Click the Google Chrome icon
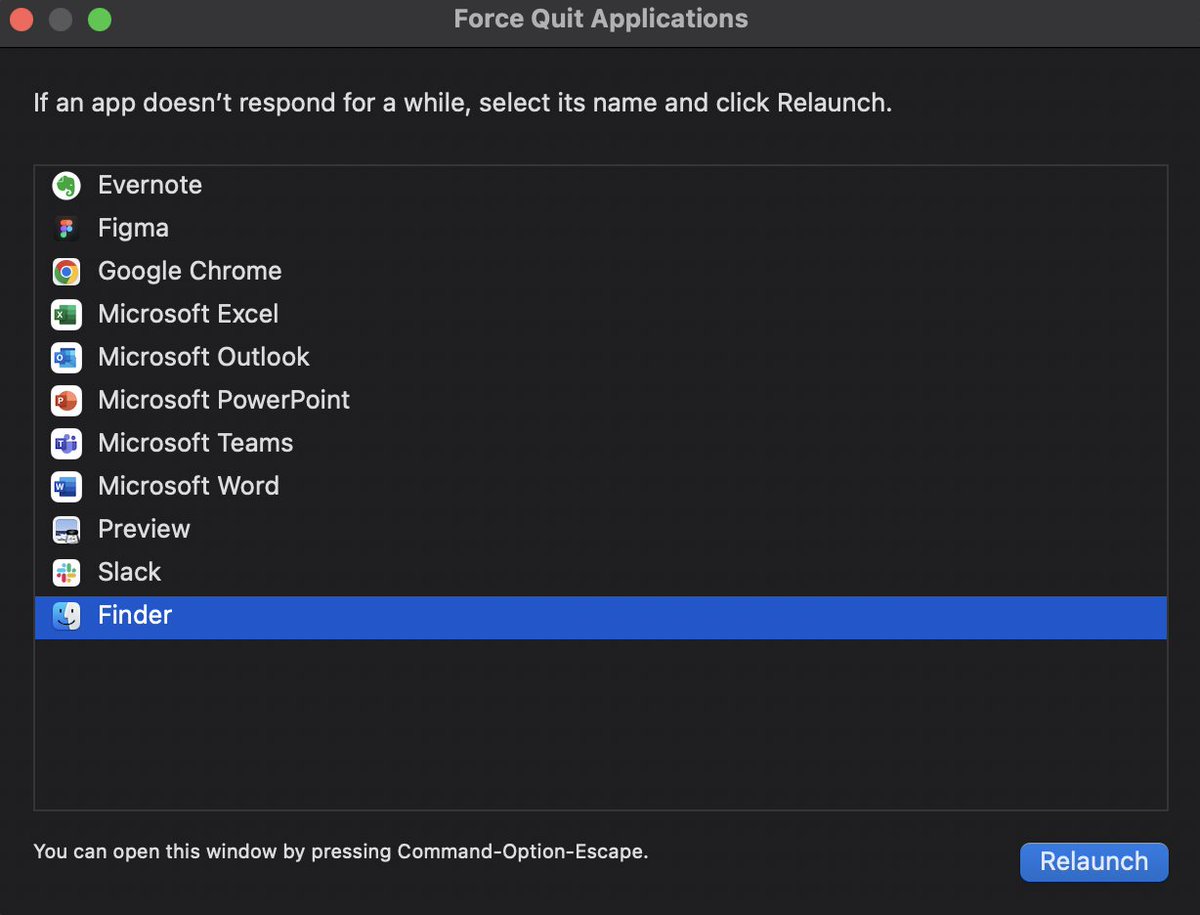The height and width of the screenshot is (915, 1200). point(66,271)
